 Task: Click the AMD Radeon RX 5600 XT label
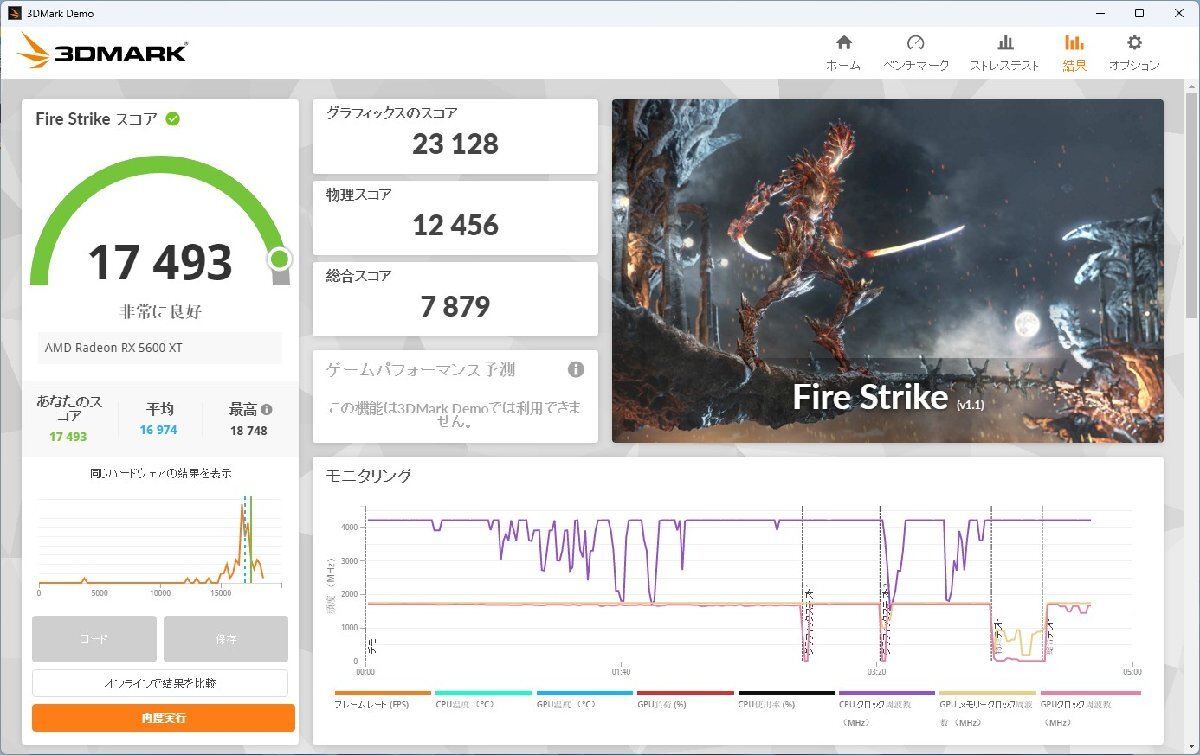point(114,348)
